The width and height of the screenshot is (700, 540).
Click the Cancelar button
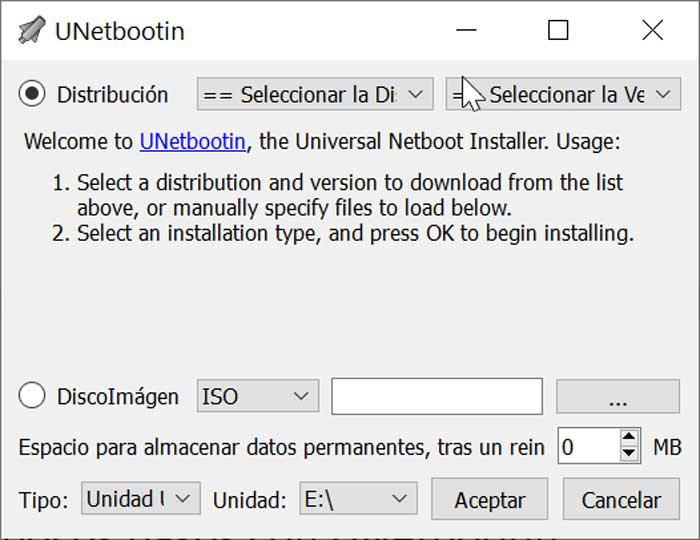click(x=621, y=499)
